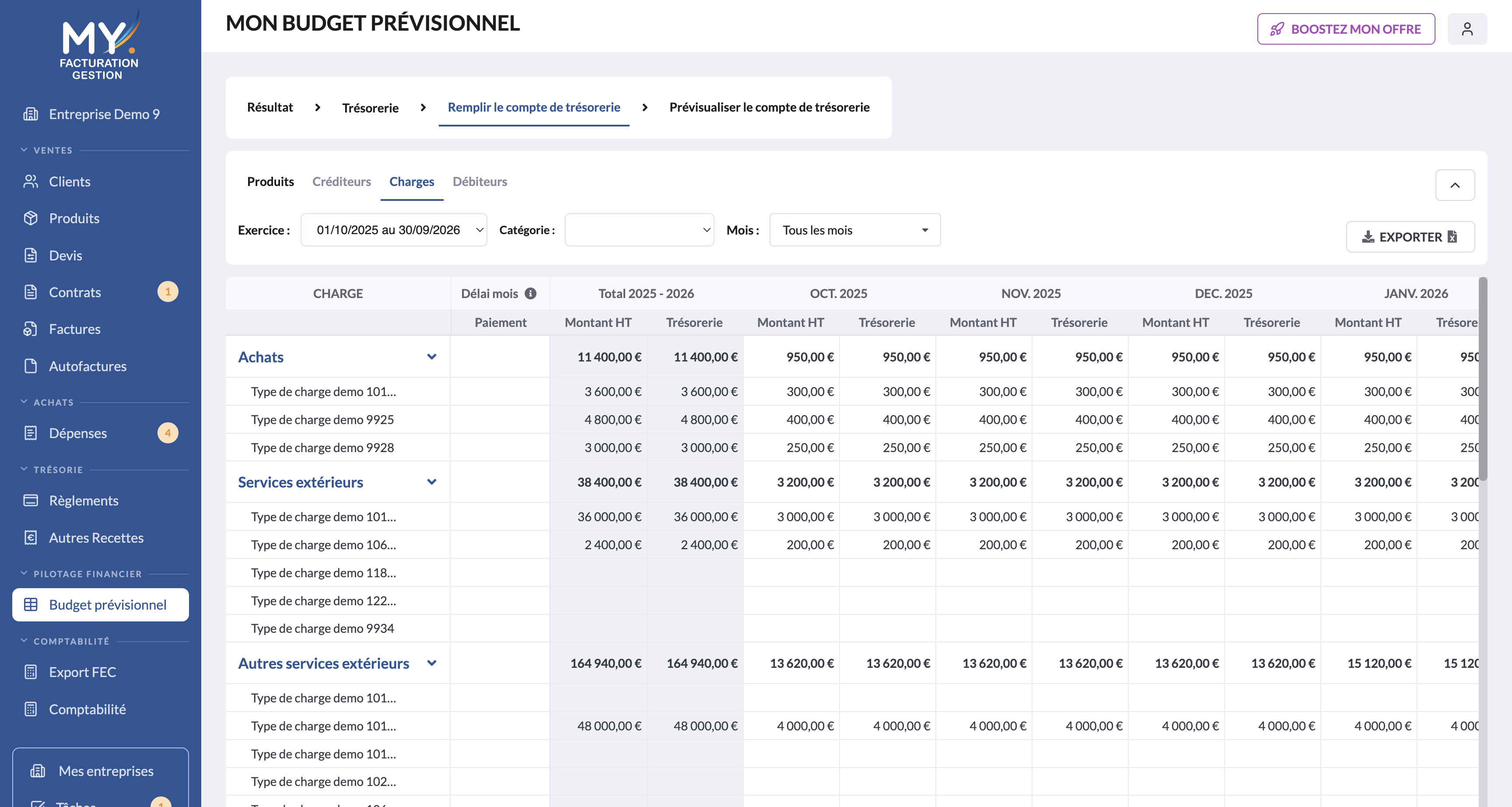Click the OCT. 2025 column header
This screenshot has height=807, width=1512.
(x=838, y=293)
